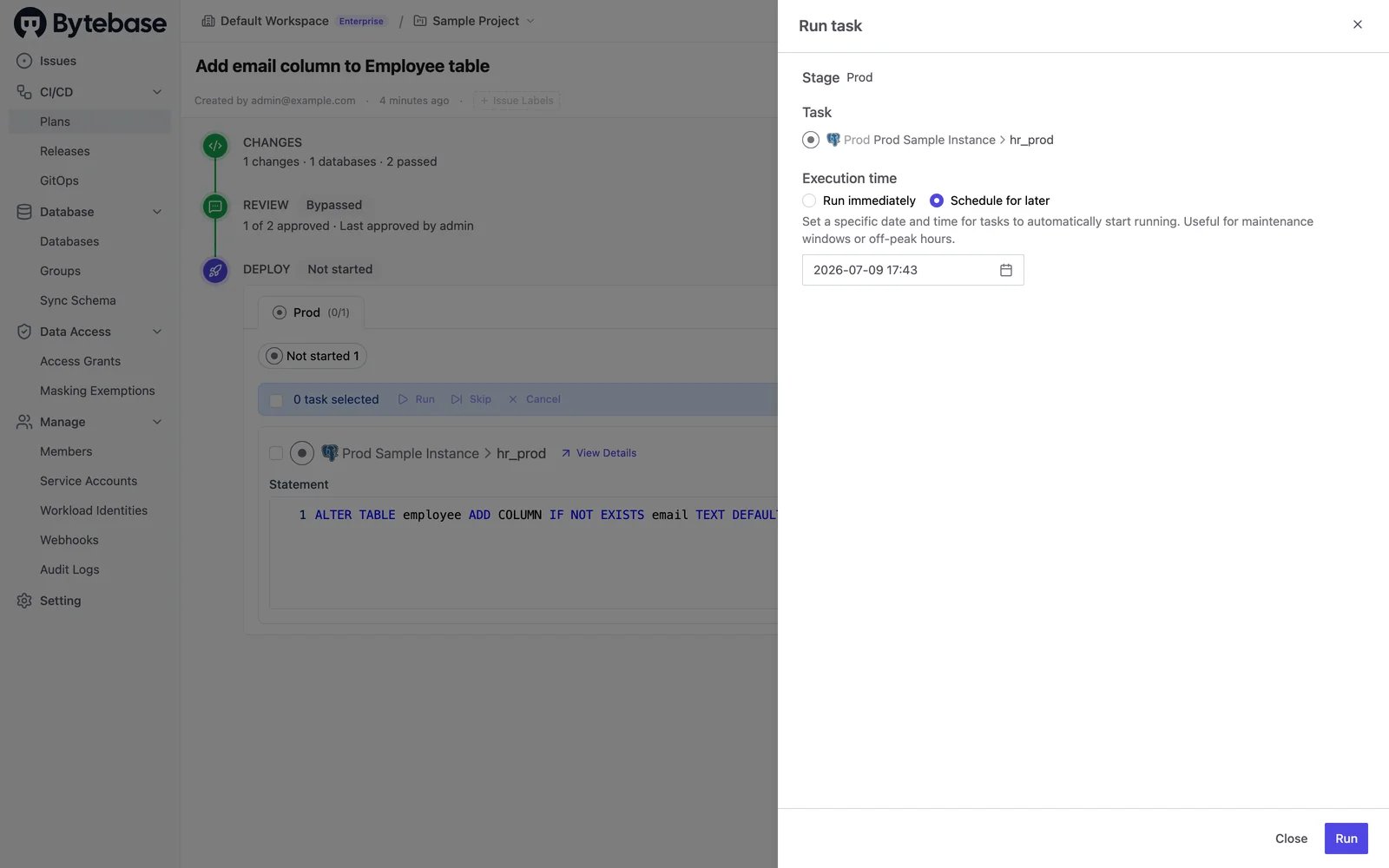Click the Bytebase logo
Image resolution: width=1389 pixels, height=868 pixels.
coord(90,23)
